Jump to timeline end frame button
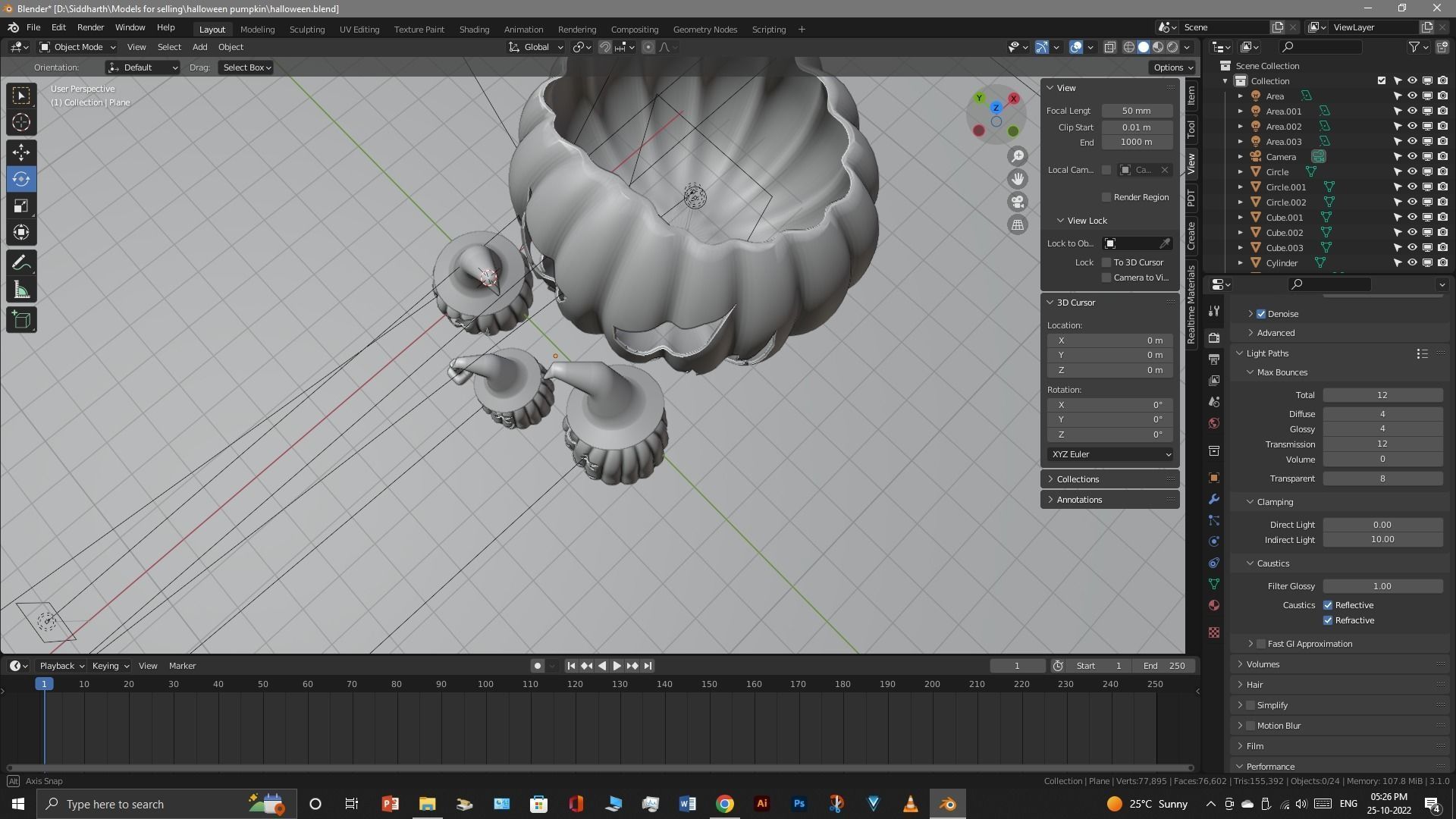Viewport: 1456px width, 819px height. pyautogui.click(x=648, y=666)
